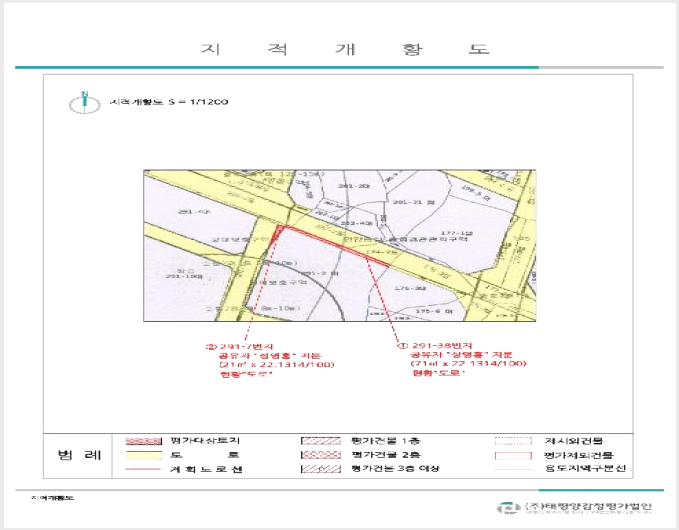Viewport: 679px width, 530px height.
Task: Click the 평가제외건물 legend label
Action: tap(579, 455)
